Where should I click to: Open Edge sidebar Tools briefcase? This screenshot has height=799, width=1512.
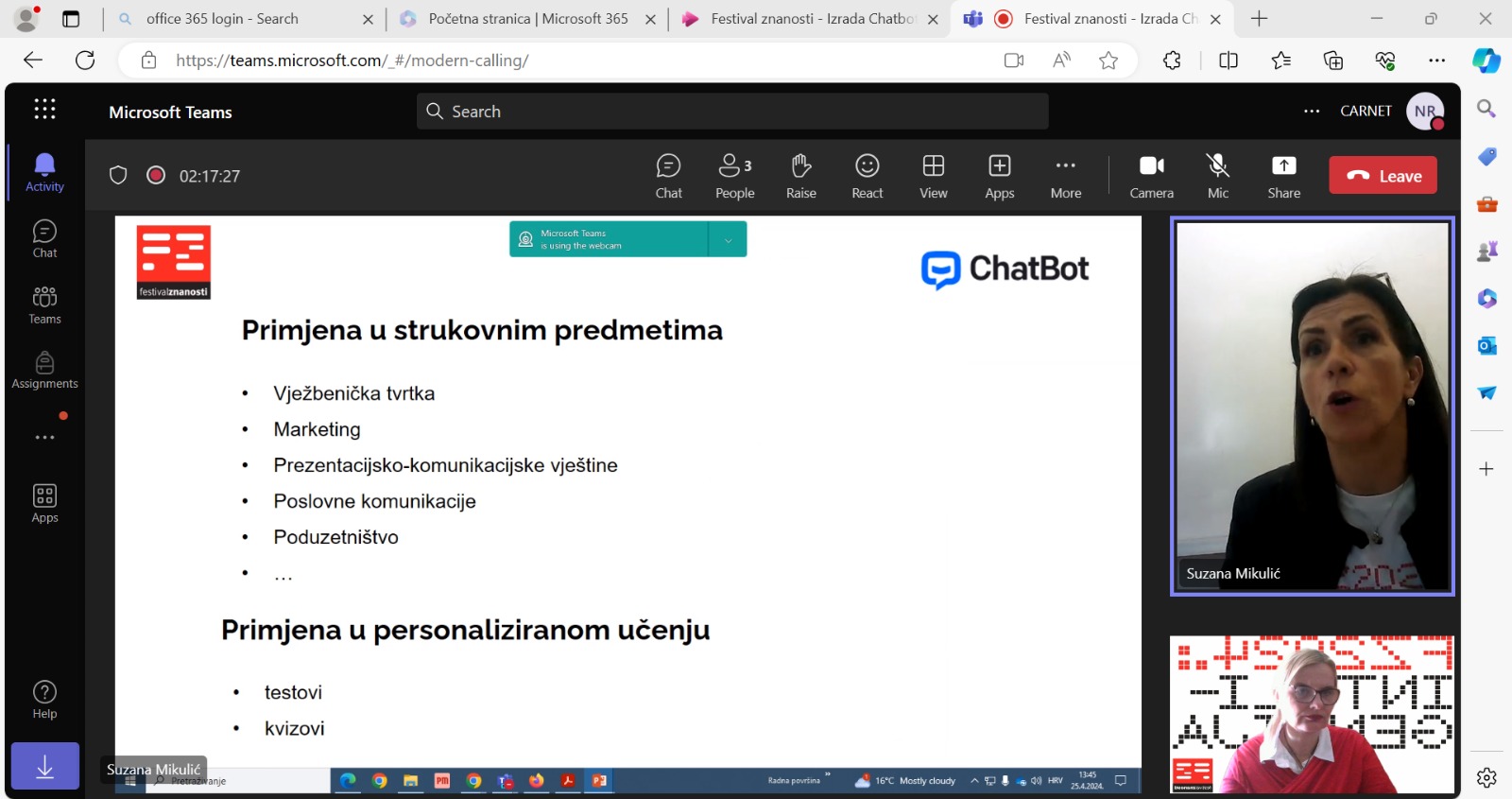(x=1486, y=203)
